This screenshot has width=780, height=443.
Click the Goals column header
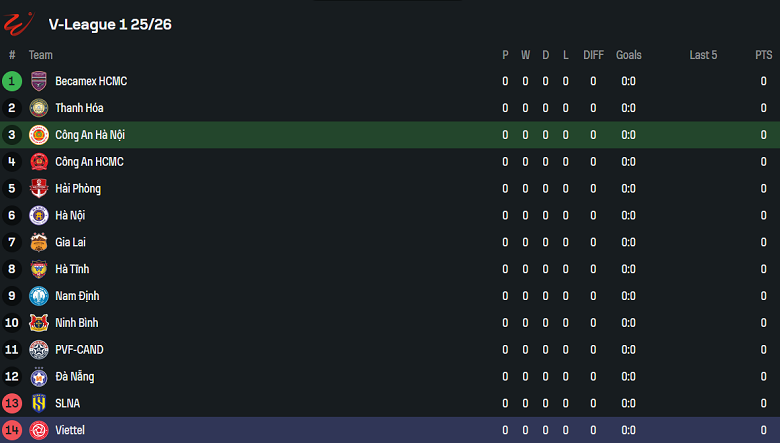[x=628, y=55]
